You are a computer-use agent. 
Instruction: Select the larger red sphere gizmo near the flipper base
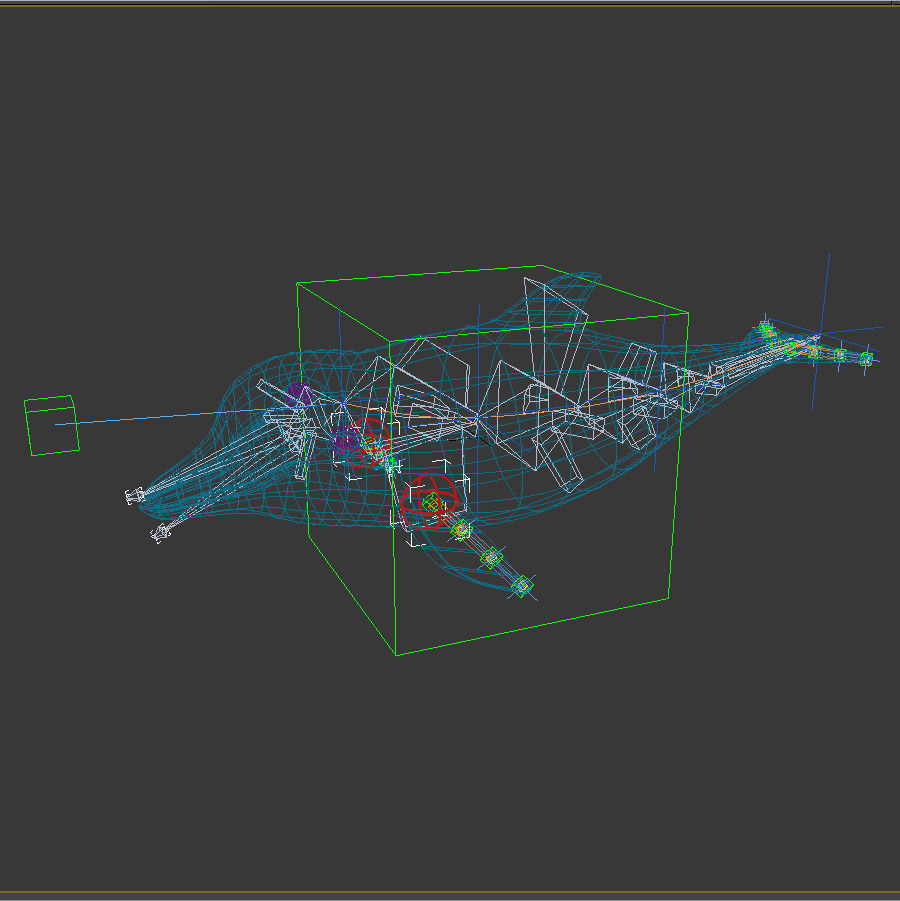pos(430,500)
